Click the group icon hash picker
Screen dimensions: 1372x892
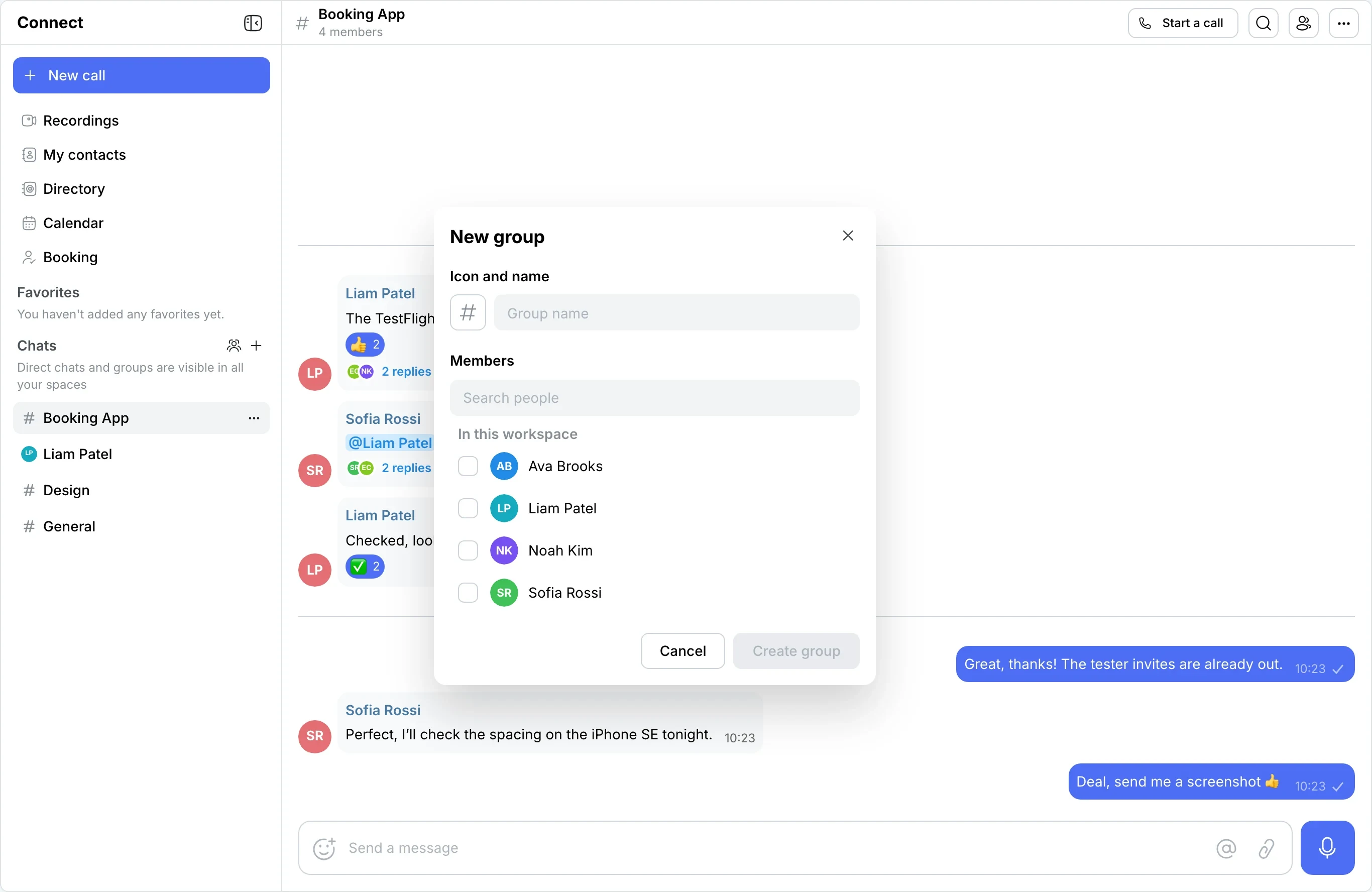pyautogui.click(x=468, y=312)
